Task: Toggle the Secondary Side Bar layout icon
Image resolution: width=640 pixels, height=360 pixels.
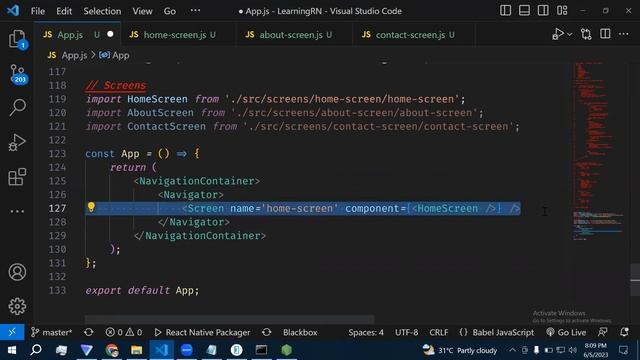Action: tap(543, 11)
